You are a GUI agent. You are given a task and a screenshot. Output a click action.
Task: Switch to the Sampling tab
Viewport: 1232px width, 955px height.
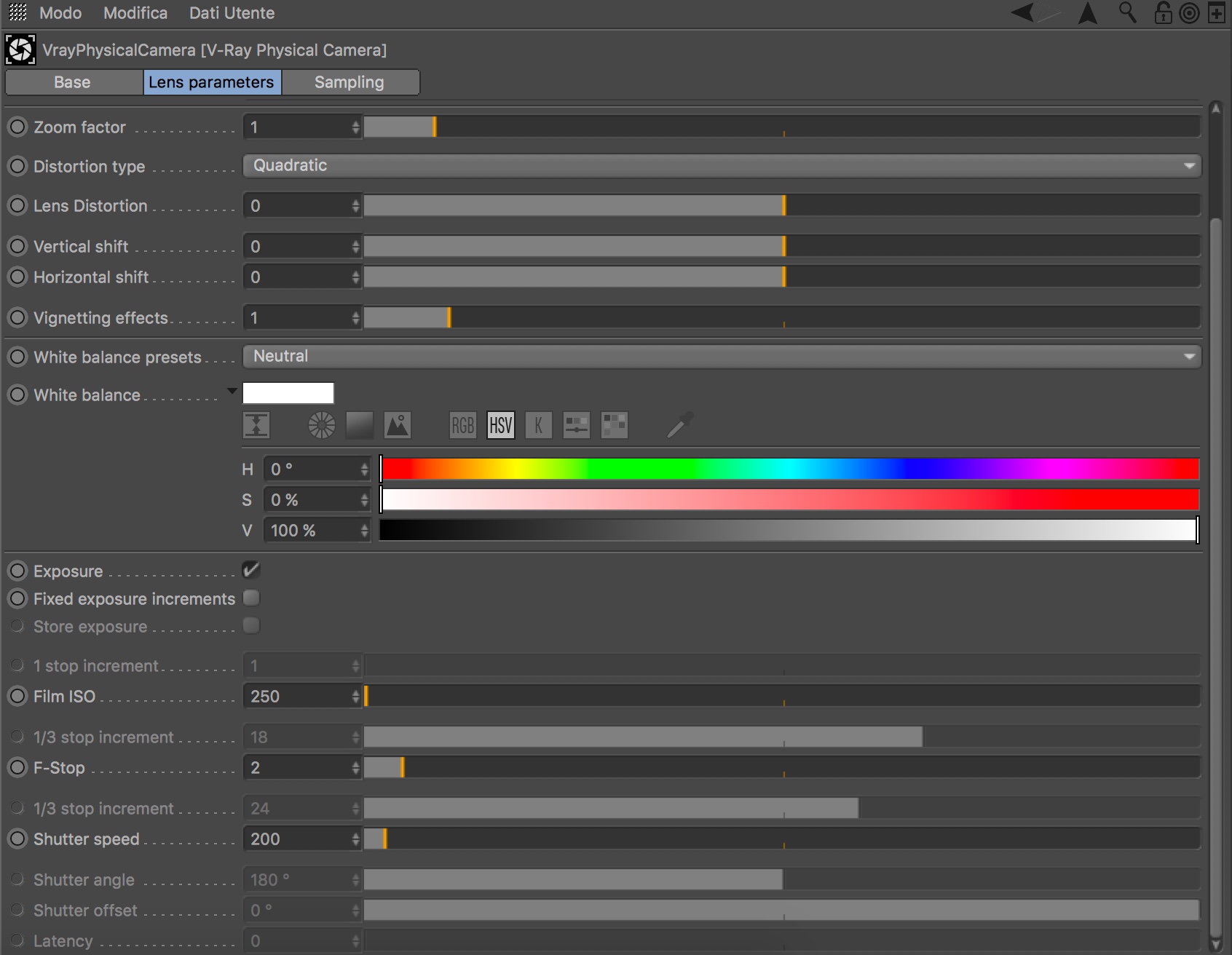click(x=350, y=82)
